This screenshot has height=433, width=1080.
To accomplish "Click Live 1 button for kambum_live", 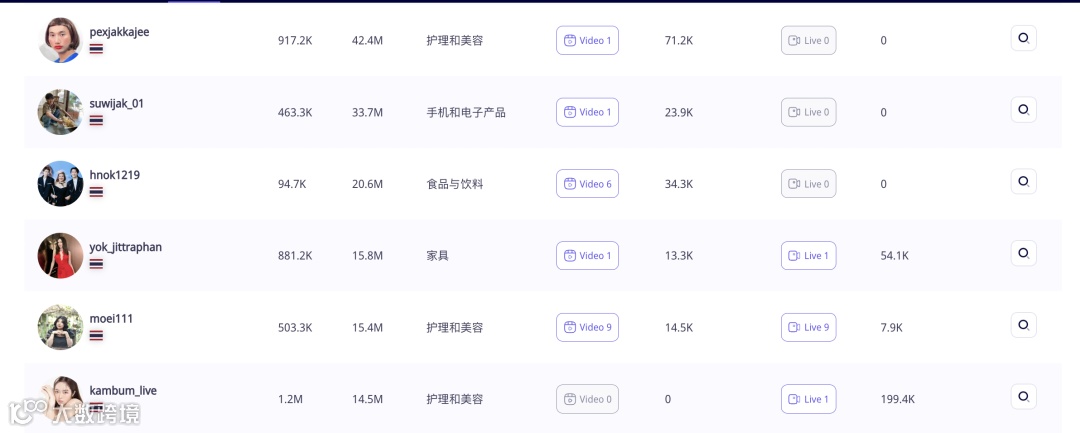I will coord(808,399).
